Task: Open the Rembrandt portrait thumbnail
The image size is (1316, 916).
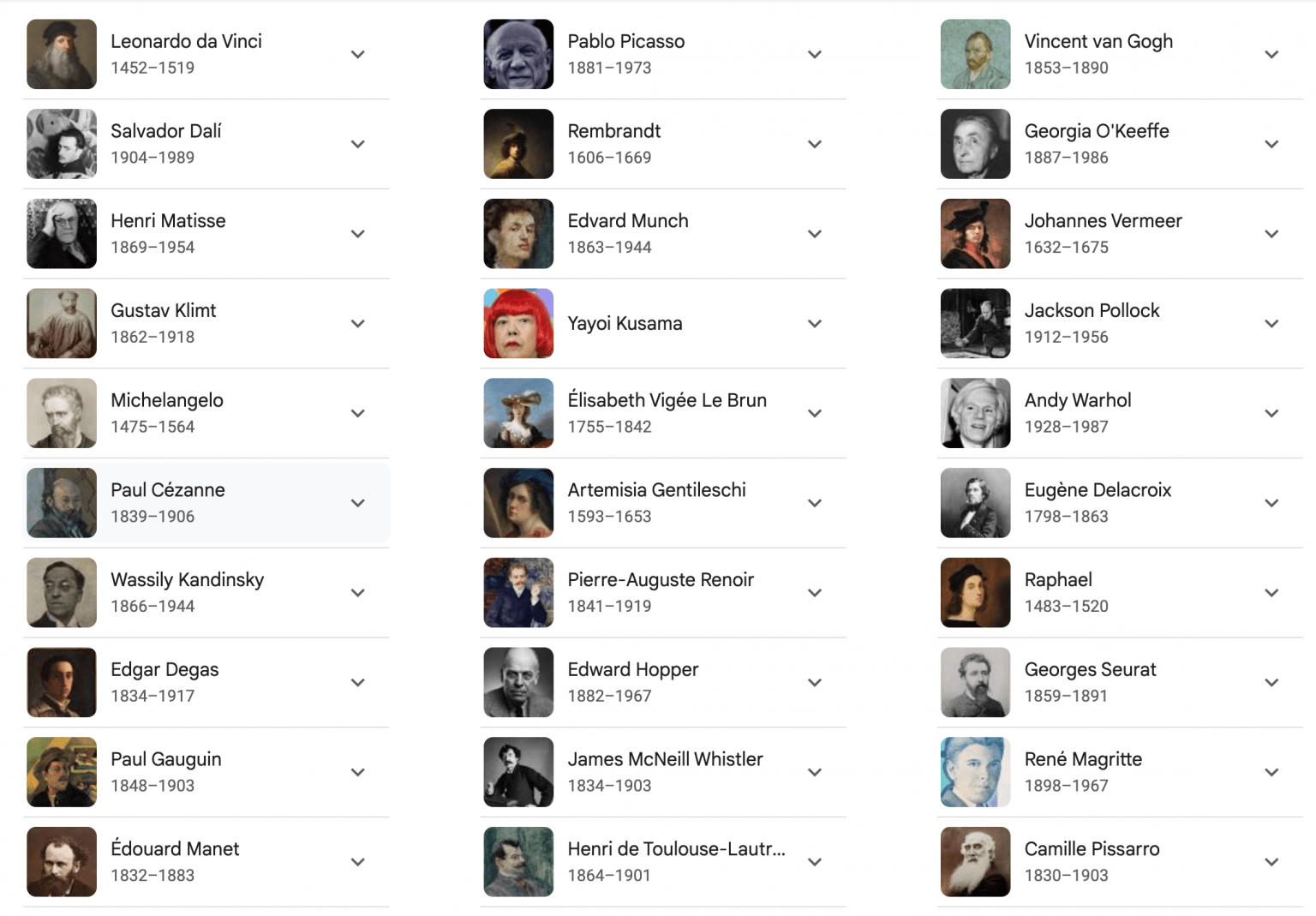Action: click(x=518, y=144)
